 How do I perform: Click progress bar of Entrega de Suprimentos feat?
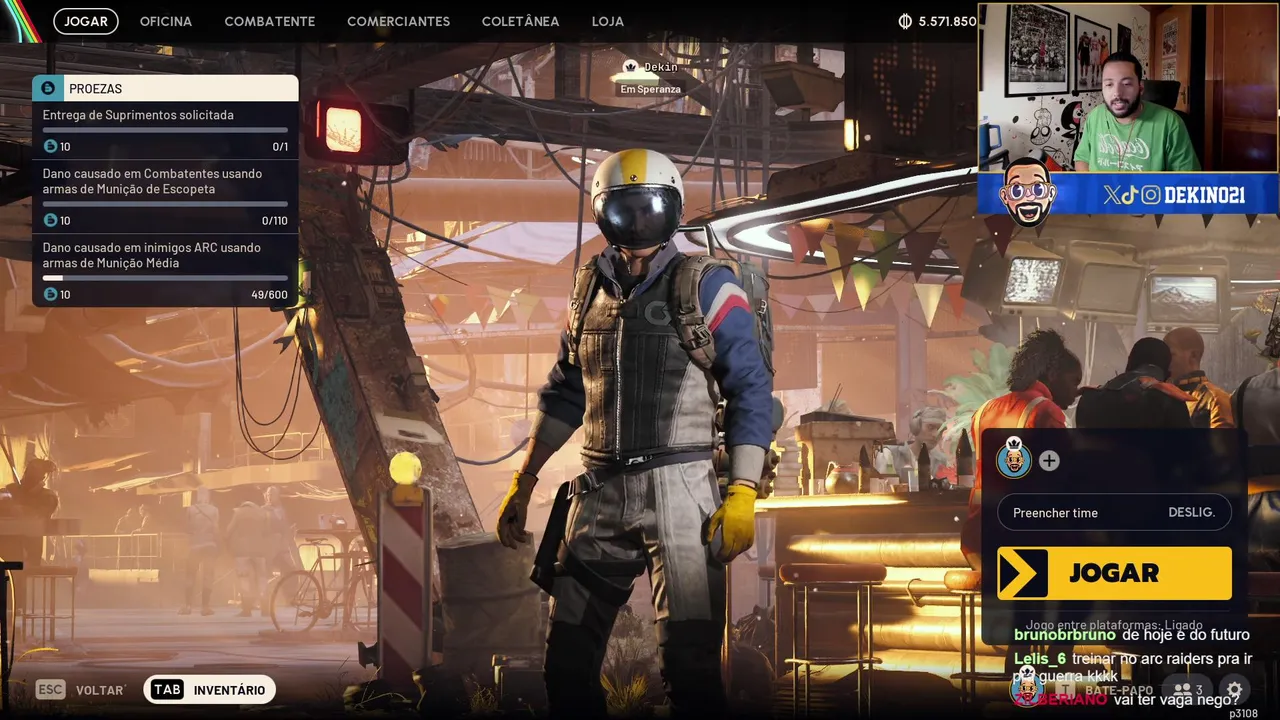(165, 130)
